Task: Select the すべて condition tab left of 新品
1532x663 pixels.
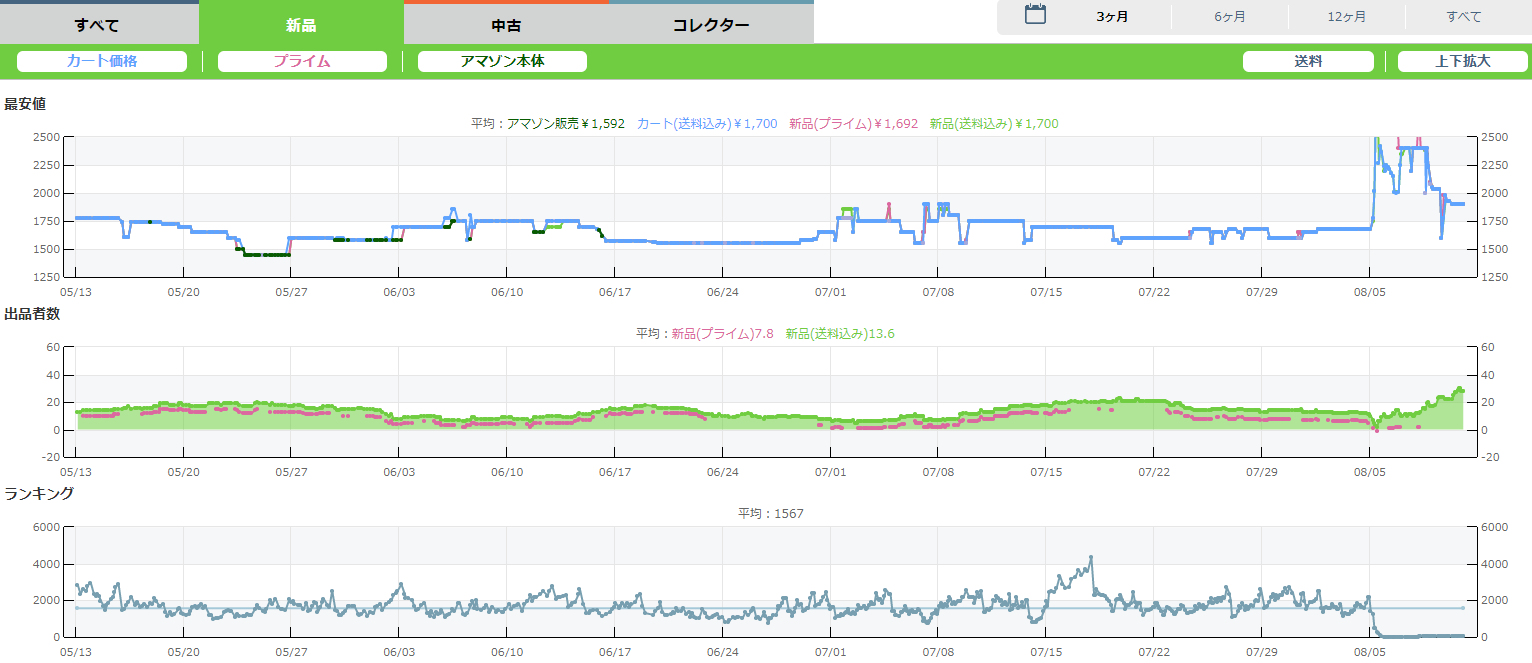Action: pos(97,25)
